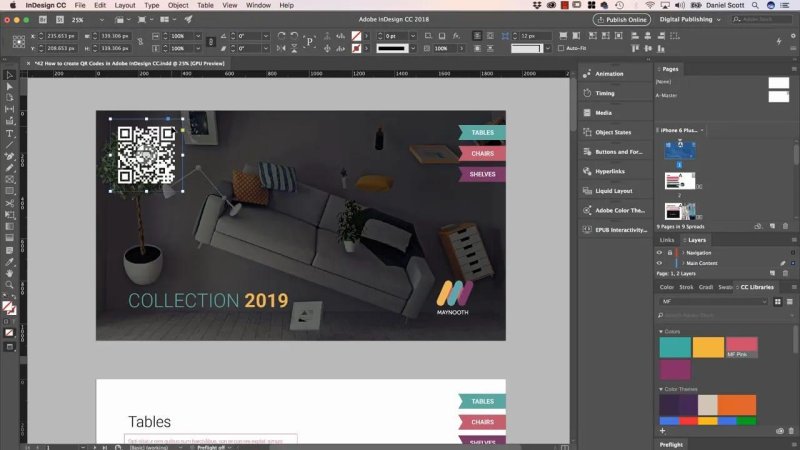
Task: Select the Zoom tool
Action: pos(9,285)
